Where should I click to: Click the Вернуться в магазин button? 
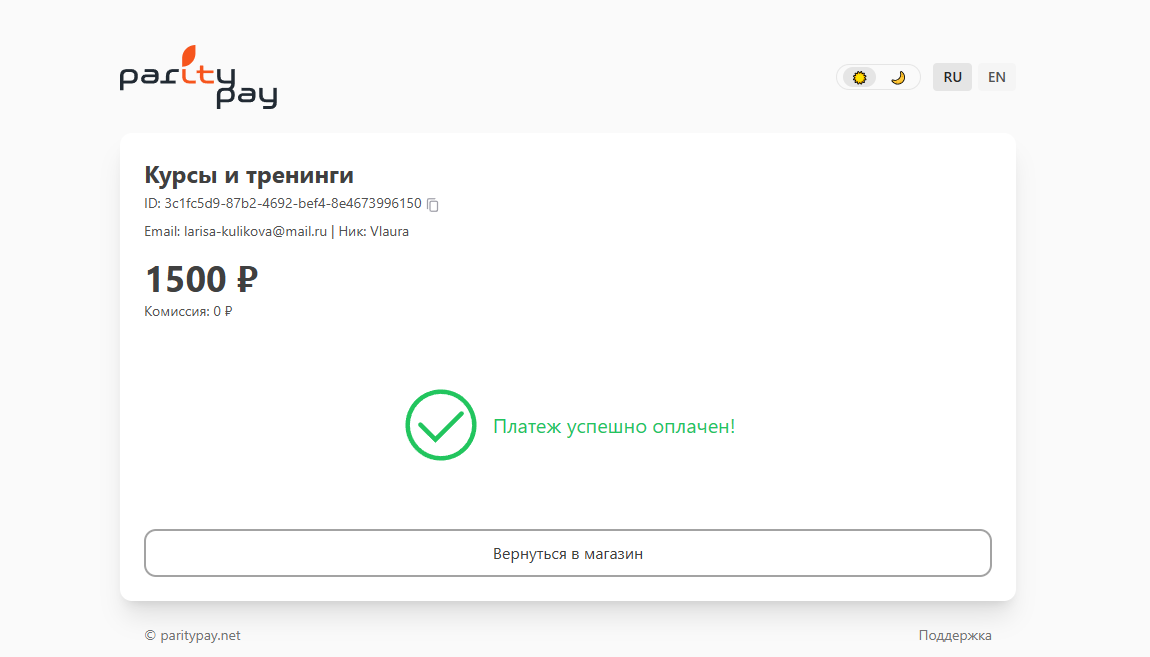point(568,553)
